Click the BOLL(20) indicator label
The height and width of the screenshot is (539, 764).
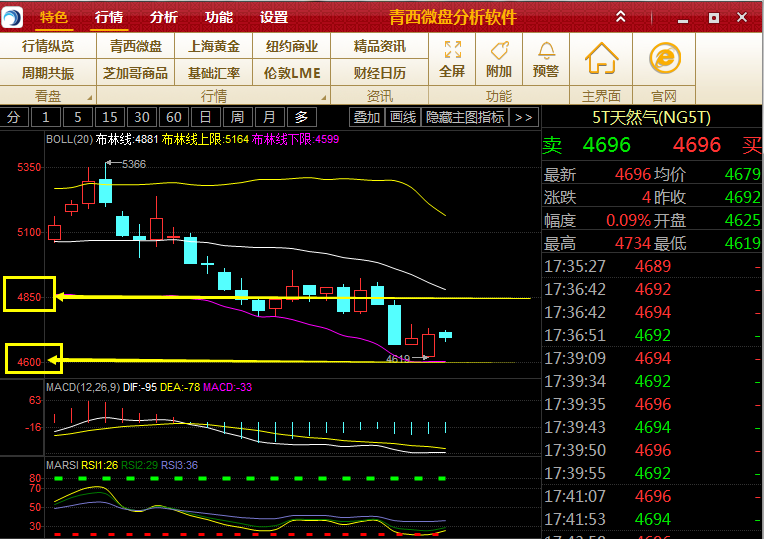click(x=69, y=139)
